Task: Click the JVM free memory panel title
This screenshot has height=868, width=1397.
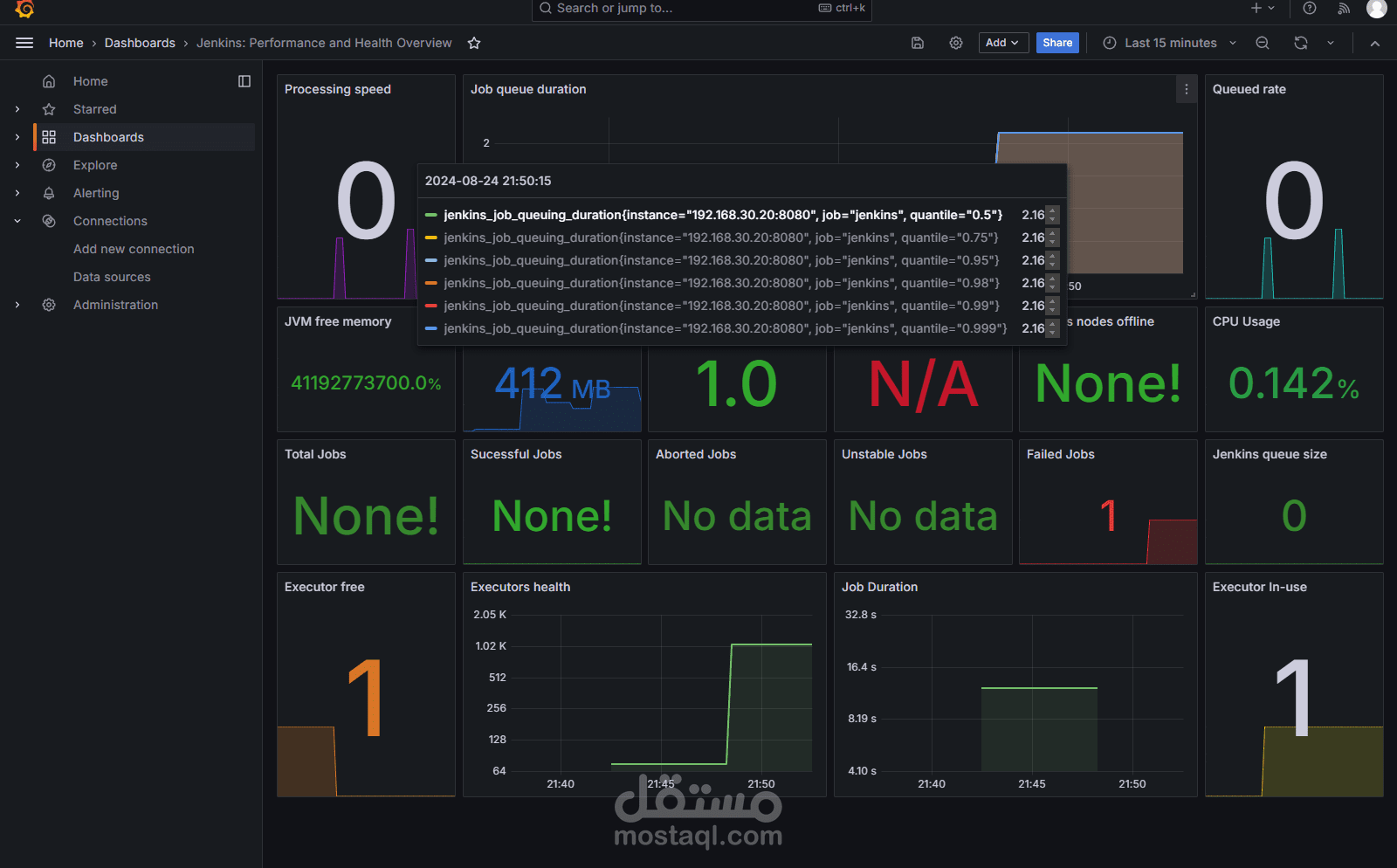Action: [x=338, y=321]
